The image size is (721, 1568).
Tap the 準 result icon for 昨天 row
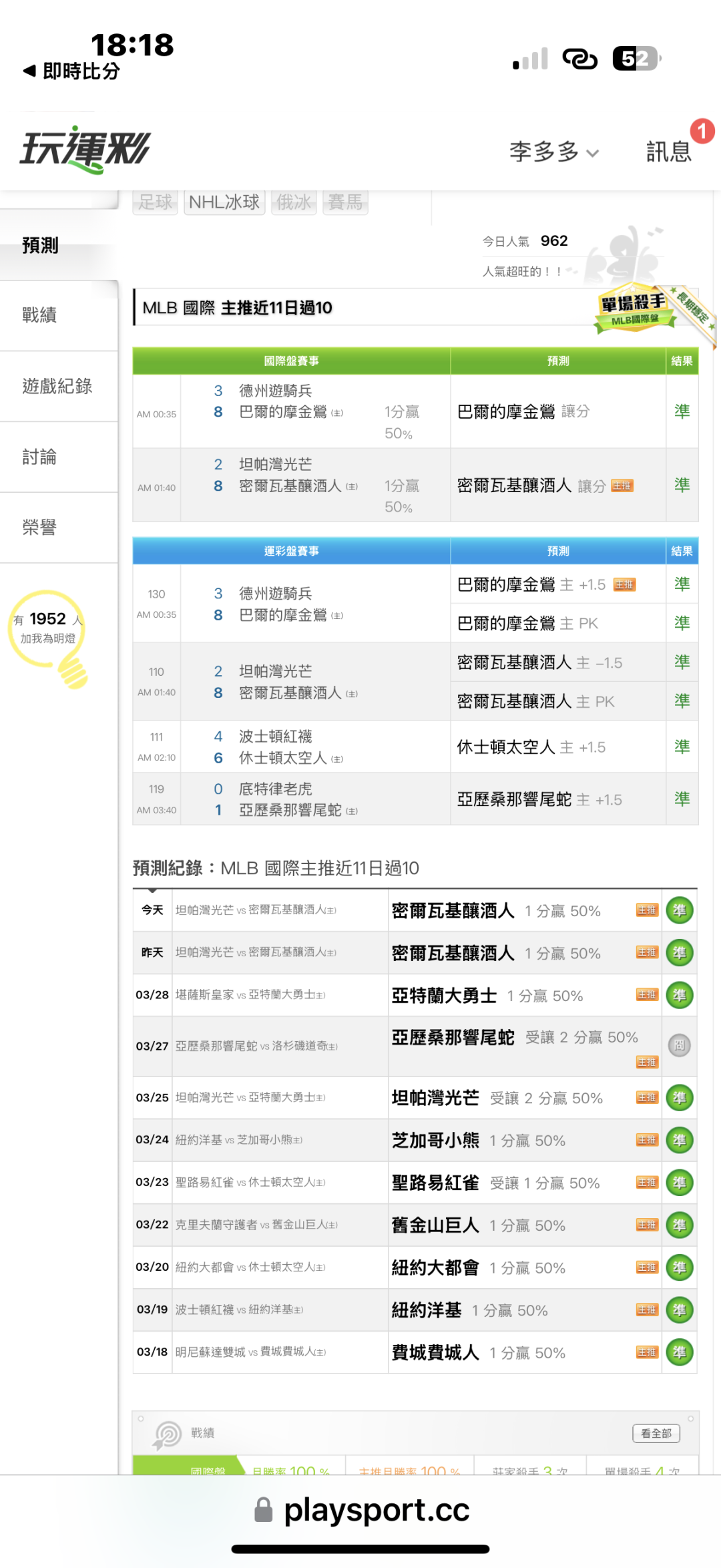(x=680, y=953)
